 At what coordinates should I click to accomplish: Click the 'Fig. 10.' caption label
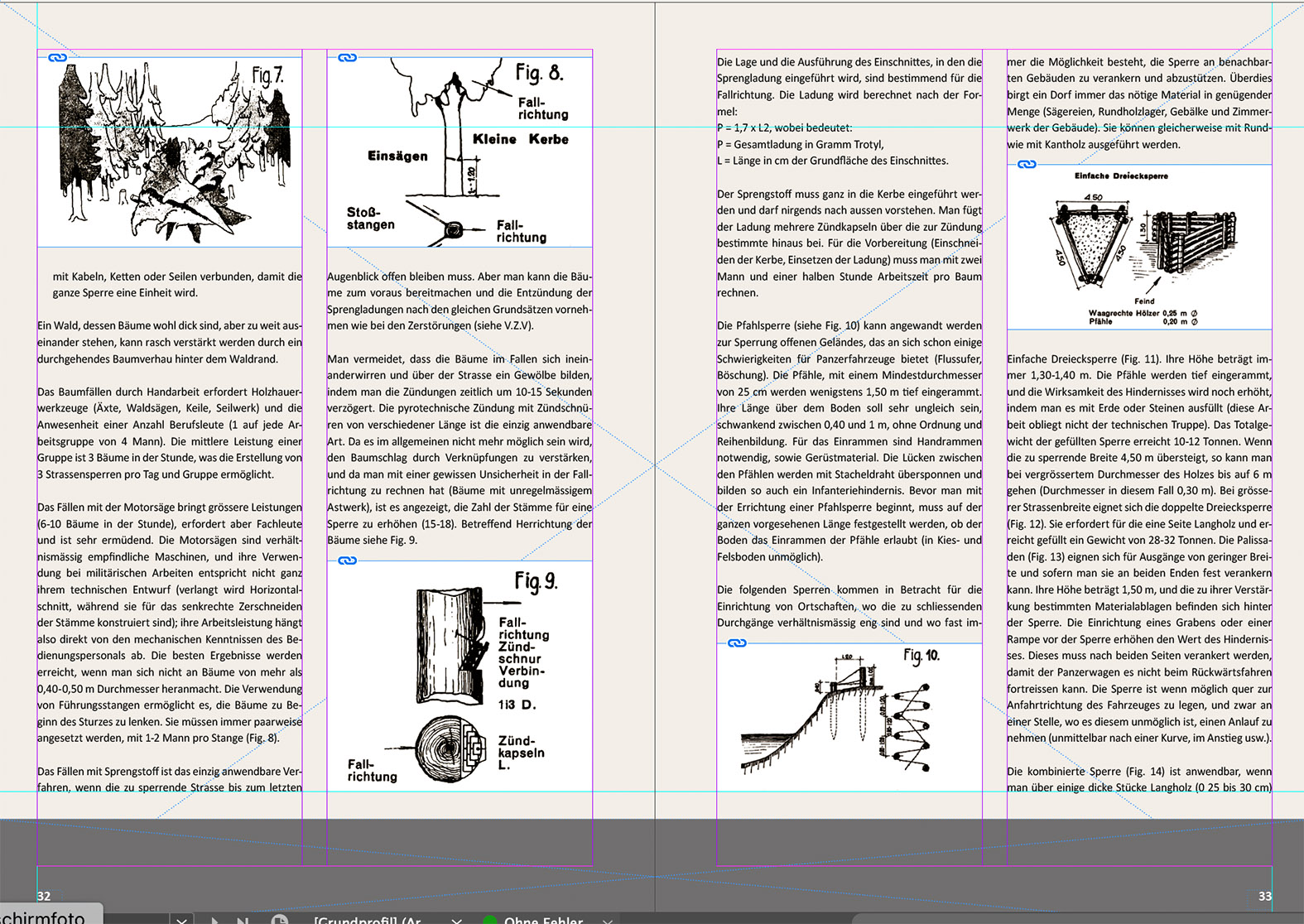[921, 656]
